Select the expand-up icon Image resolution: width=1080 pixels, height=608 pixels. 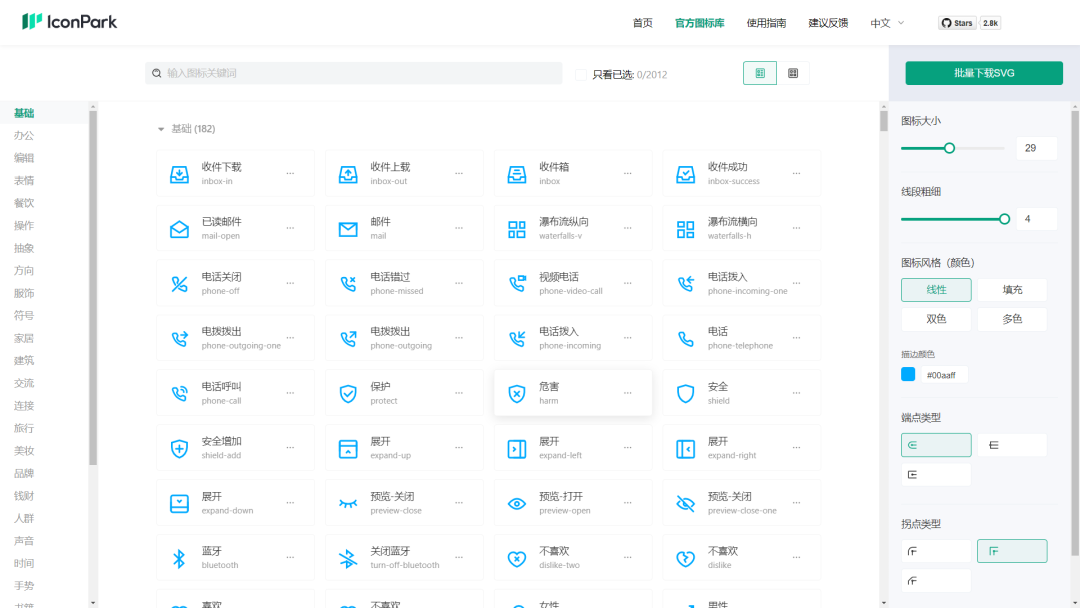click(348, 448)
